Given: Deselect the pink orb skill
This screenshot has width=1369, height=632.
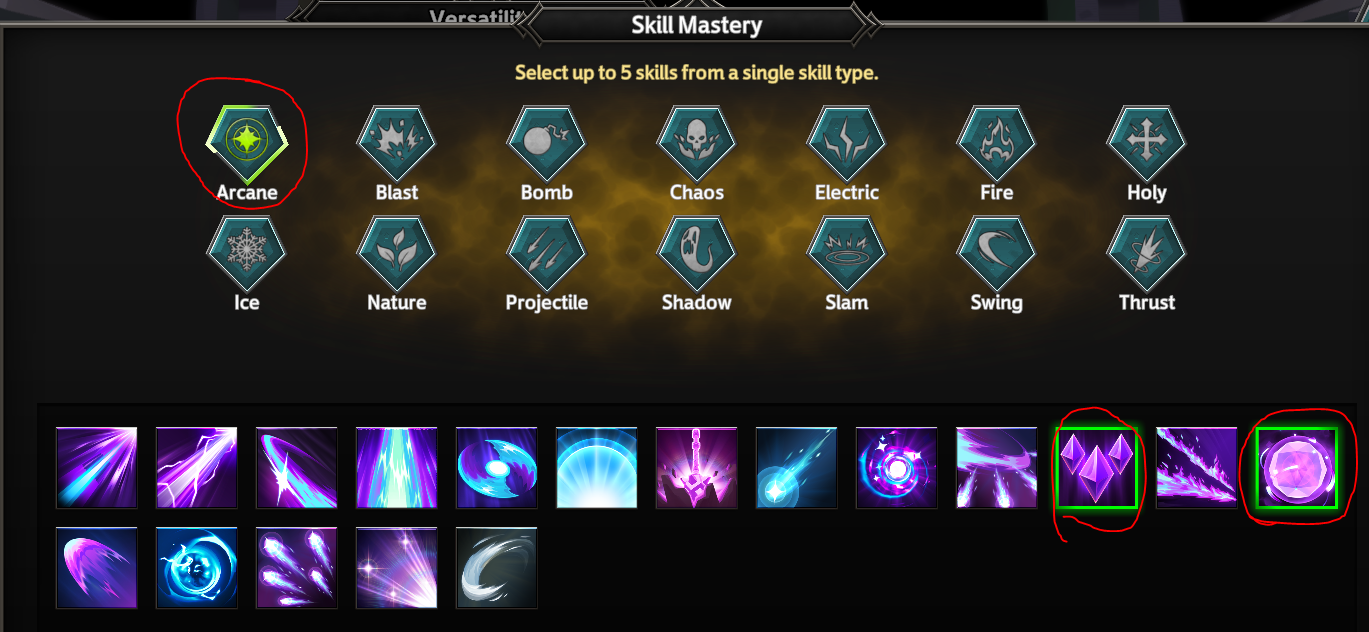Looking at the screenshot, I should click(1297, 467).
